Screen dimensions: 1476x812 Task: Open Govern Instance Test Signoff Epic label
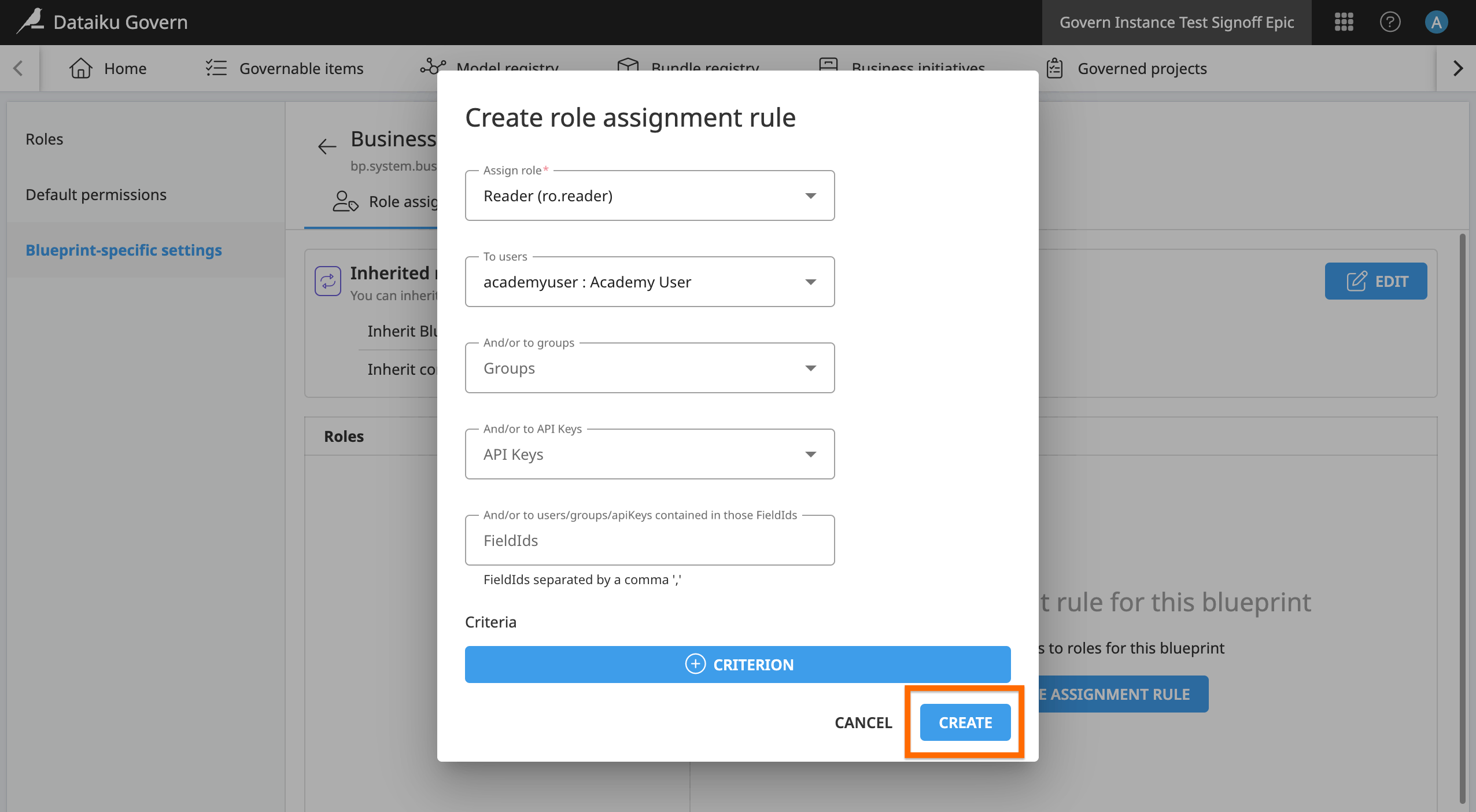[x=1176, y=22]
